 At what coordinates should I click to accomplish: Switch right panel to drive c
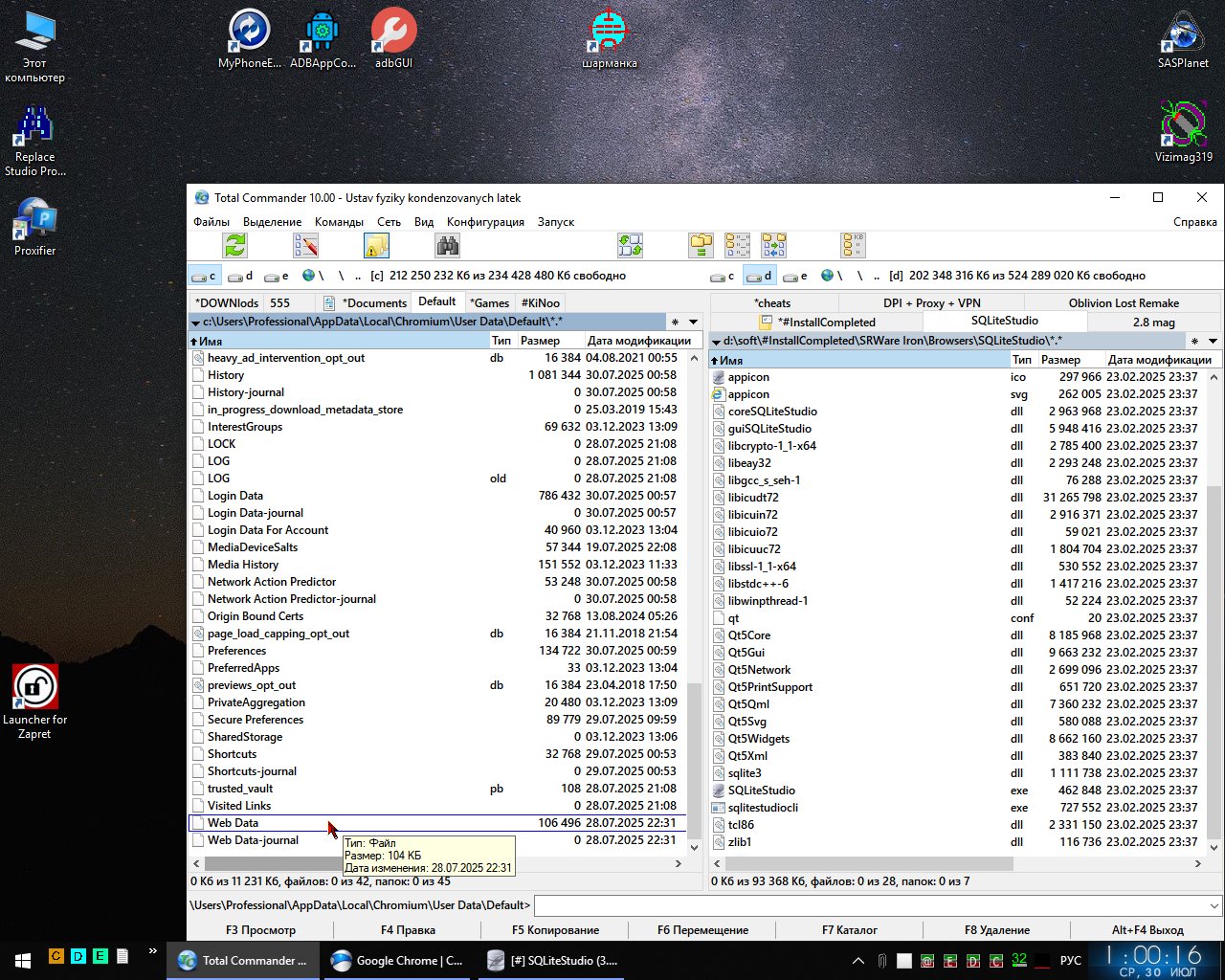pyautogui.click(x=723, y=276)
